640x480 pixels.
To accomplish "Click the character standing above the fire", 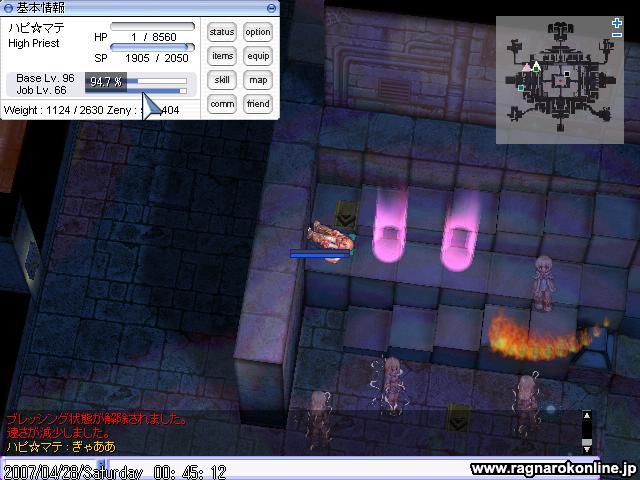I will [x=543, y=282].
